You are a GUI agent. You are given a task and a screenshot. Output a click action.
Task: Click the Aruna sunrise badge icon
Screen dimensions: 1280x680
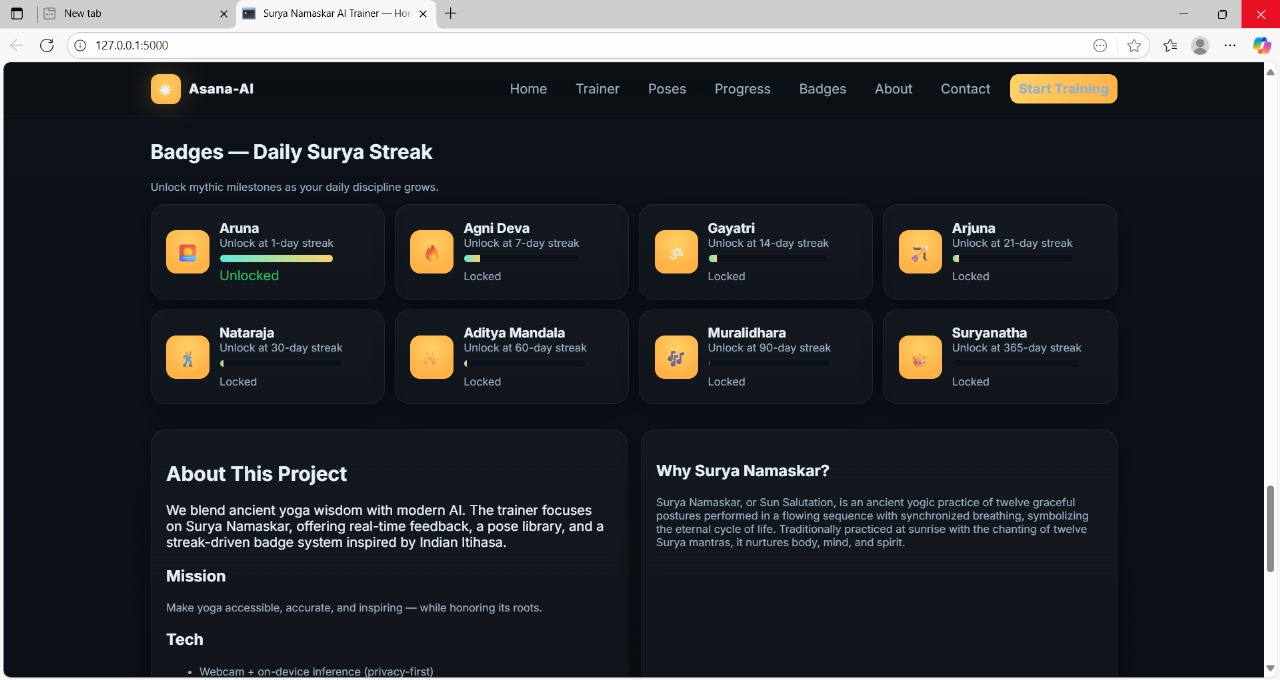pos(188,252)
